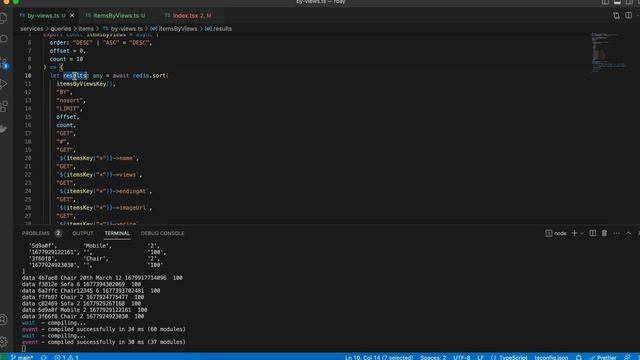Synchronize changes via status bar sync icon

44,357
